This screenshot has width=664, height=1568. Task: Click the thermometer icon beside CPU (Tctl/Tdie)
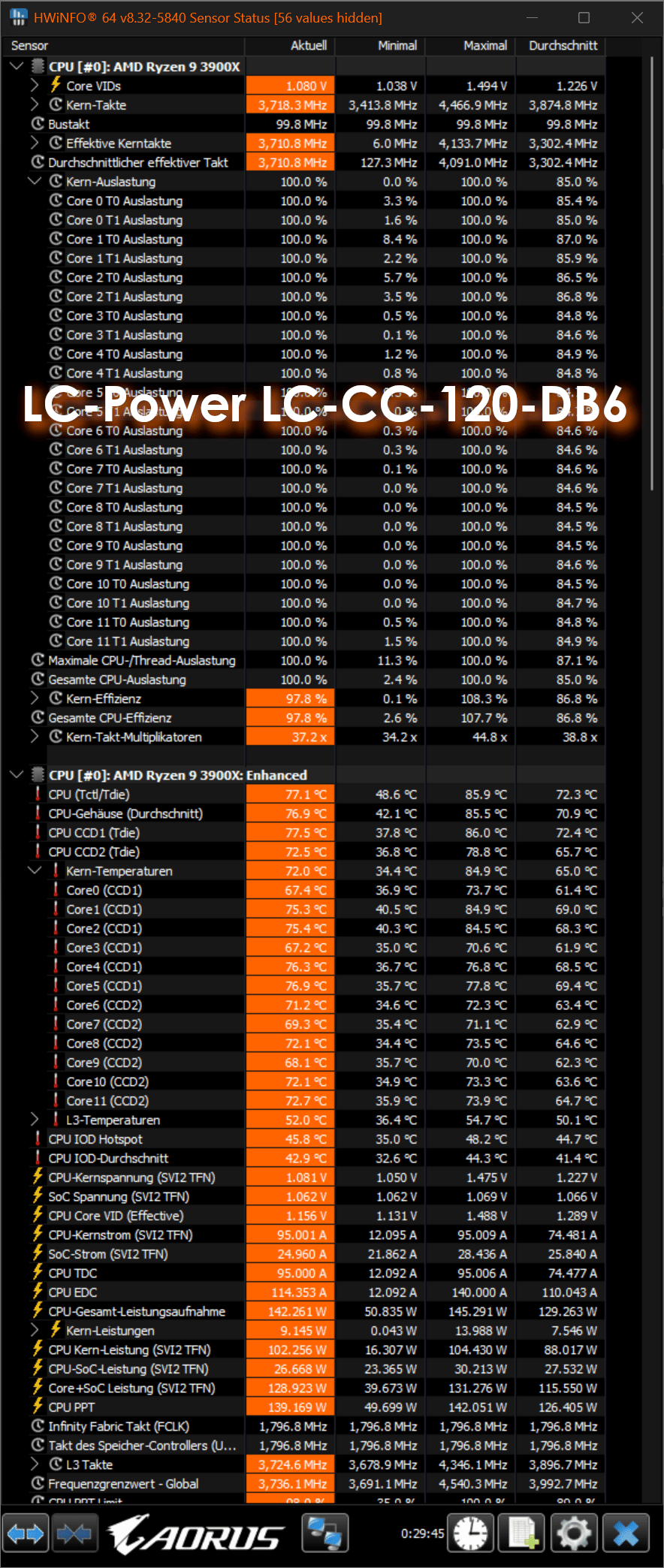pos(38,795)
